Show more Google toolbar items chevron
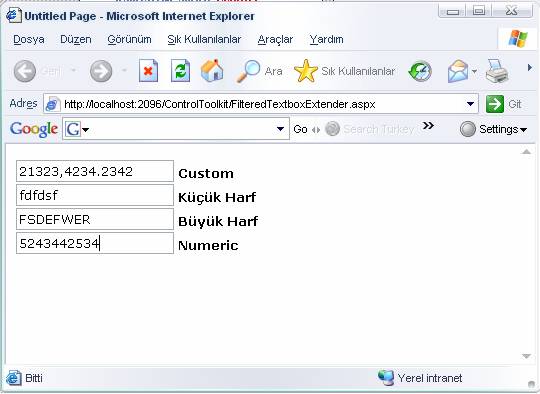Viewport: 540px width, 394px height. pos(428,125)
